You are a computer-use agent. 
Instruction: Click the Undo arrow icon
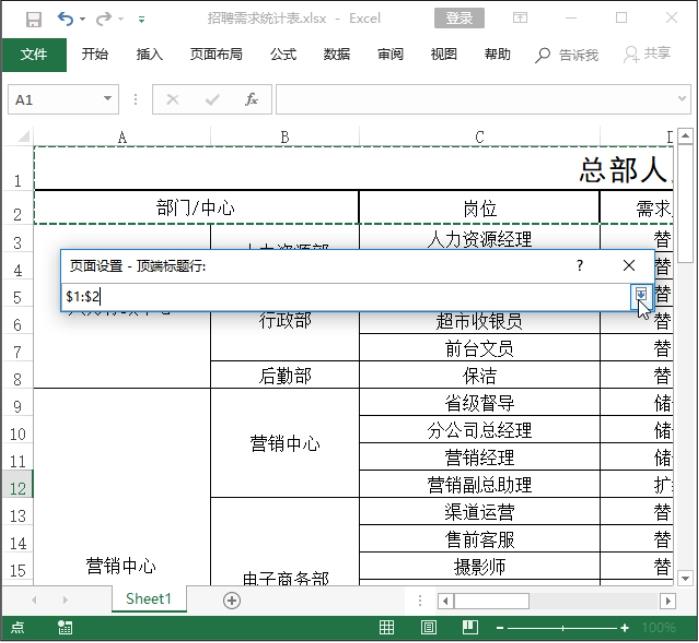pos(66,18)
